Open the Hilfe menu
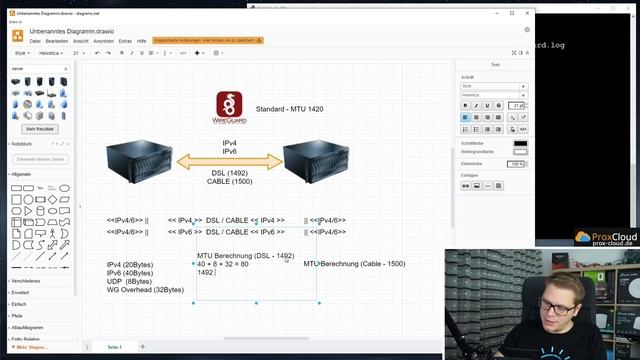Image resolution: width=640 pixels, height=360 pixels. pyautogui.click(x=142, y=41)
